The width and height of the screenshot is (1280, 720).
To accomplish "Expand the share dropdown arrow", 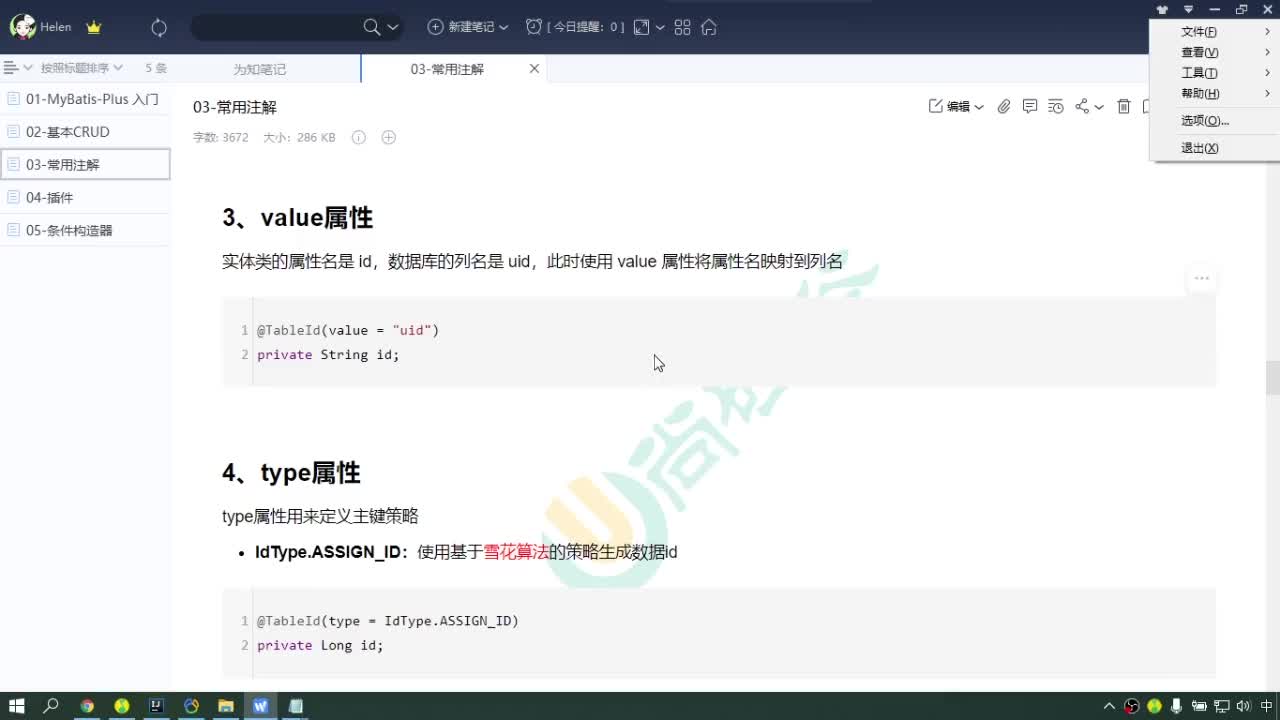I will tap(1099, 107).
